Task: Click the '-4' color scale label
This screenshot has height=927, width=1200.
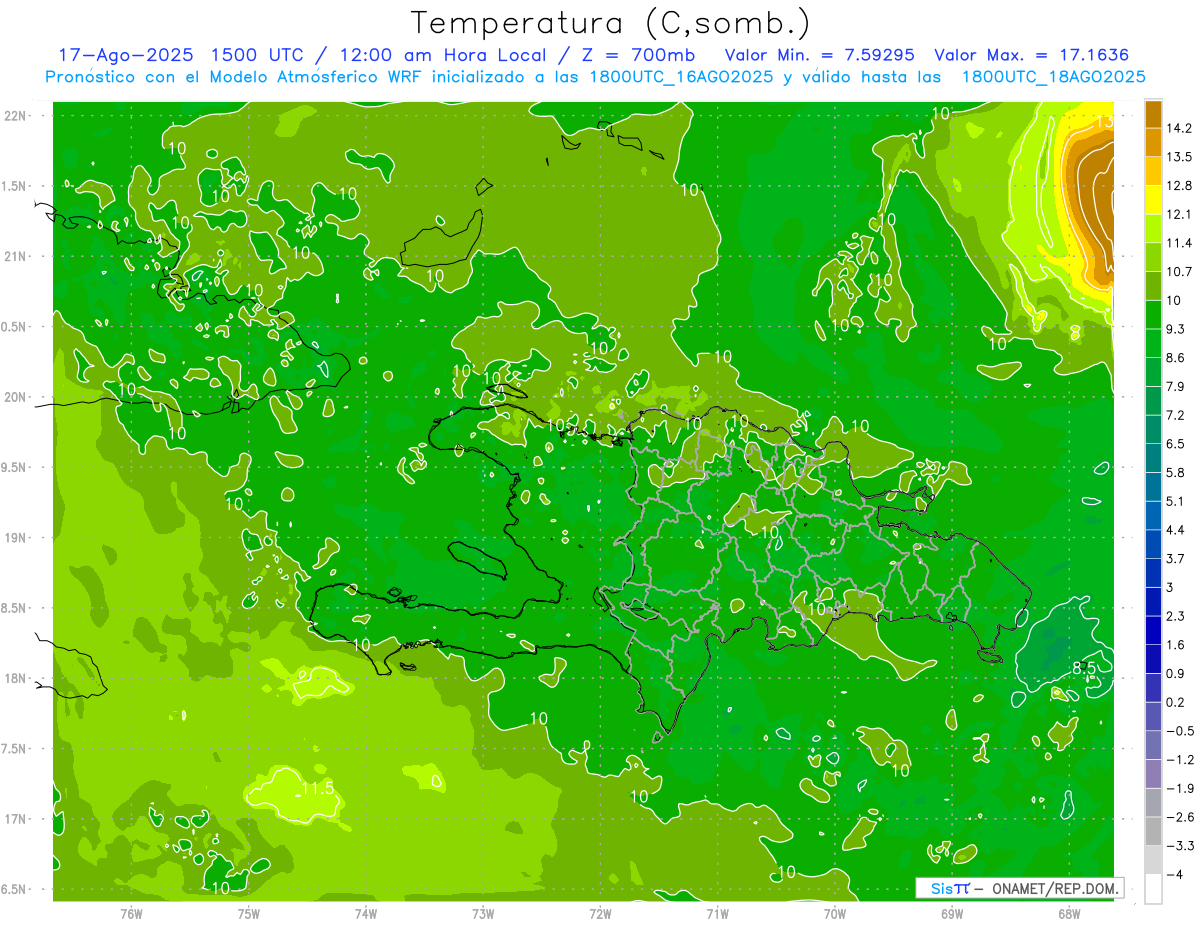Action: tap(1175, 874)
